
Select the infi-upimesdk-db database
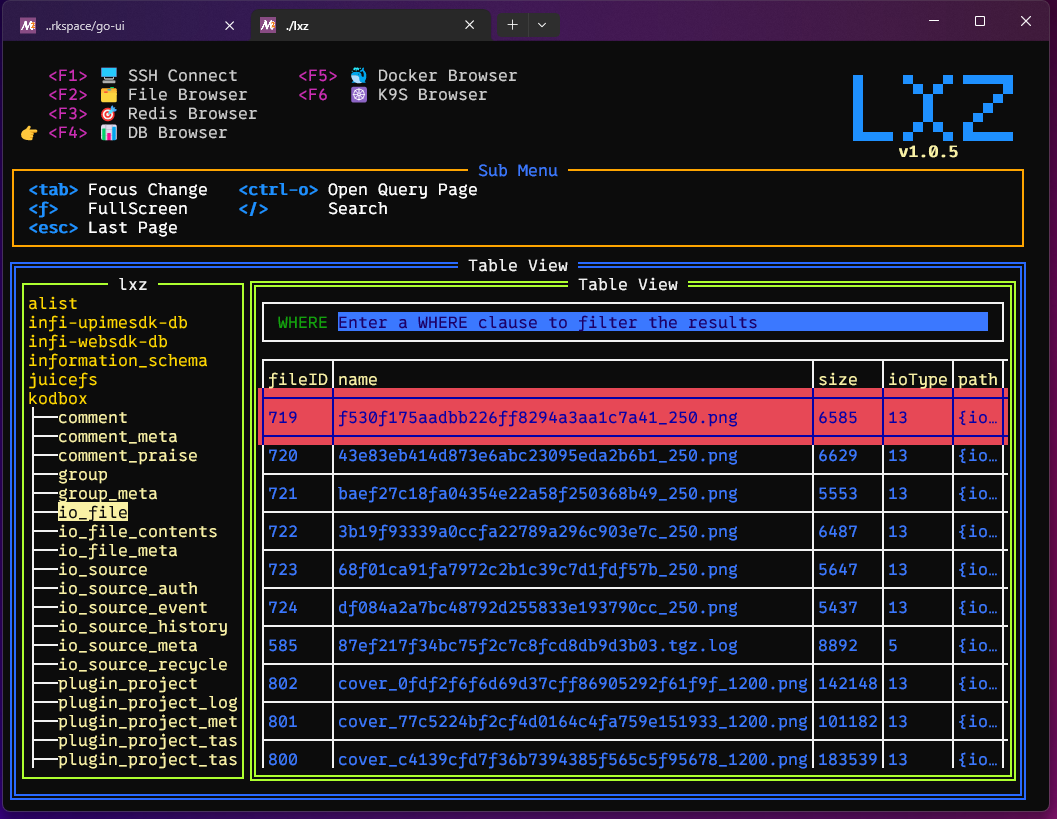108,322
